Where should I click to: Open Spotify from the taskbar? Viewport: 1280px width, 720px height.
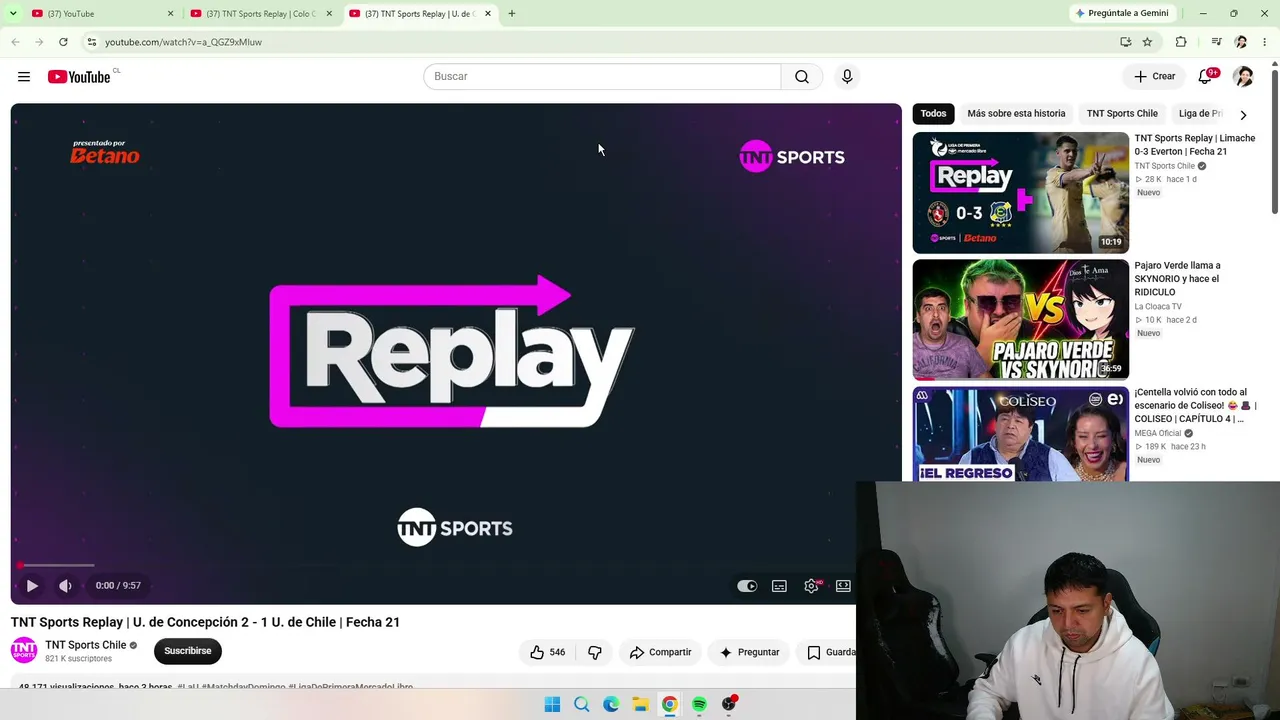699,705
